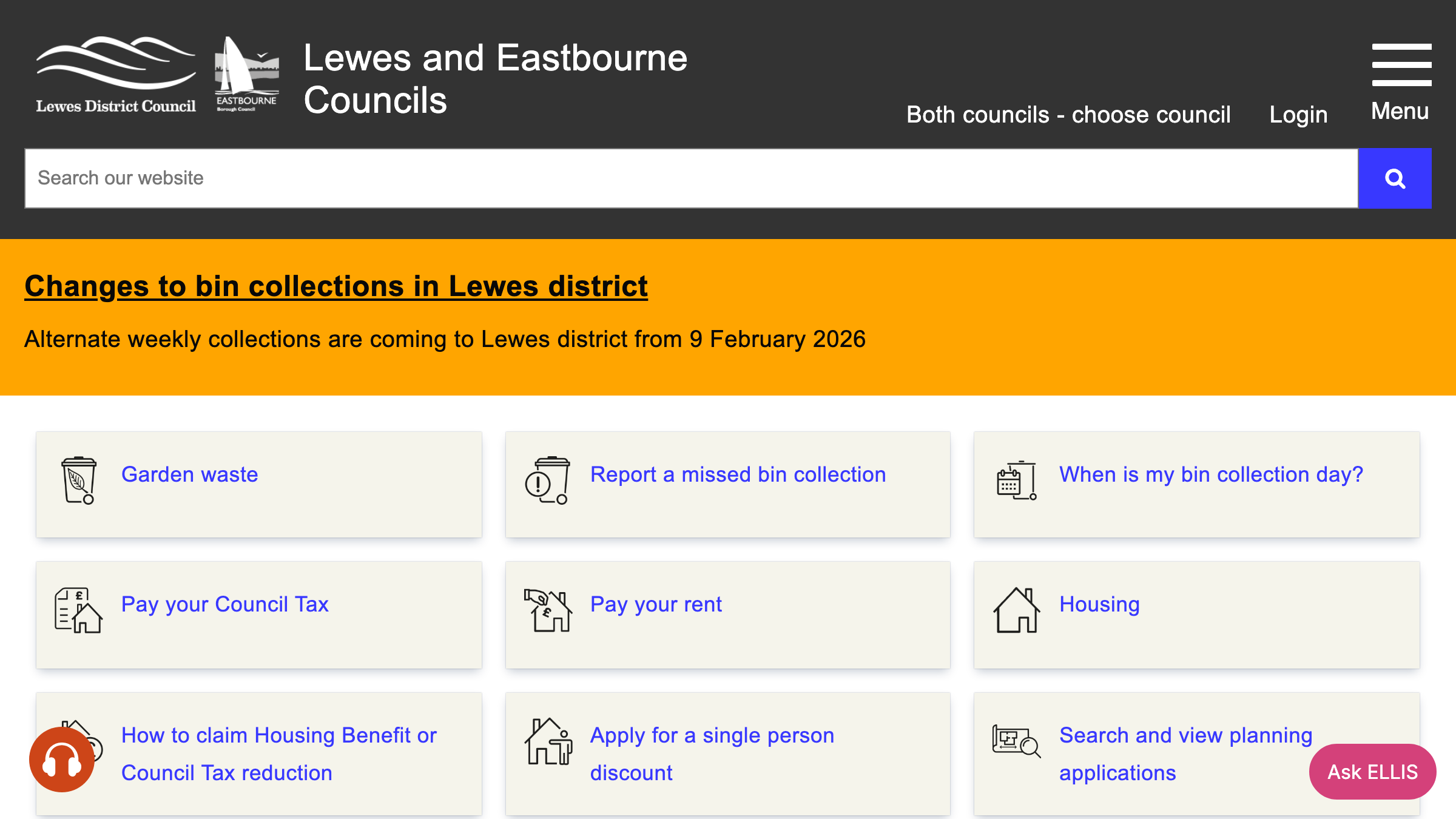Open the Login page
Screen dimensions: 1456x819
1298,114
